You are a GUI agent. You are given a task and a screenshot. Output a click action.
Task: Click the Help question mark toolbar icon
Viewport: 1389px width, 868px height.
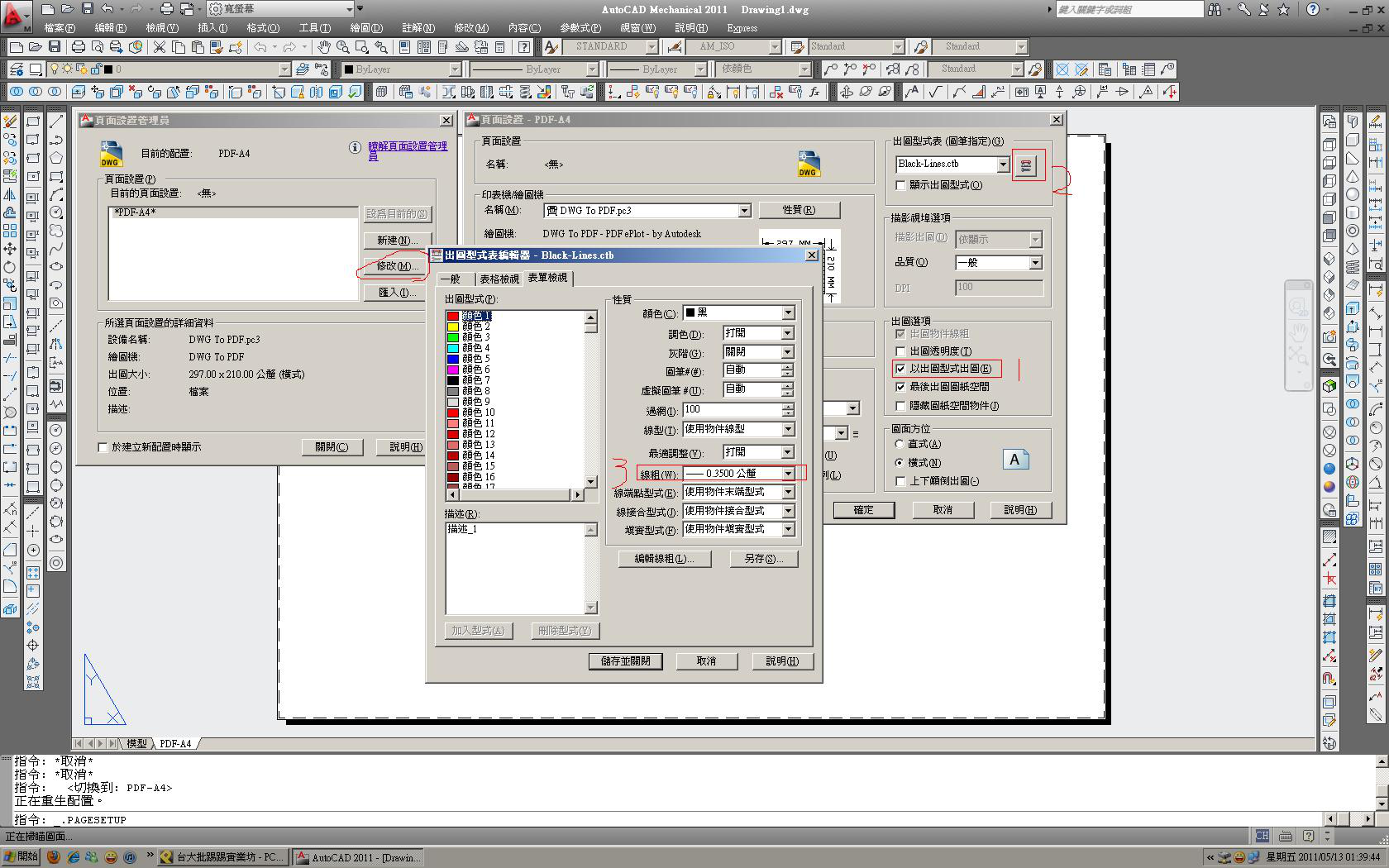pyautogui.click(x=523, y=47)
